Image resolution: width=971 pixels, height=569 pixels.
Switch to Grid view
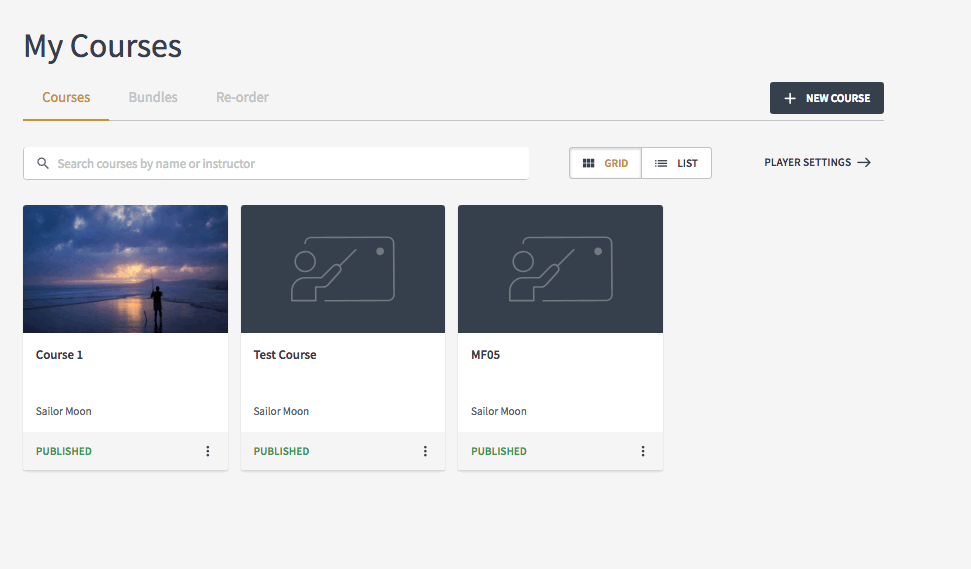point(605,163)
